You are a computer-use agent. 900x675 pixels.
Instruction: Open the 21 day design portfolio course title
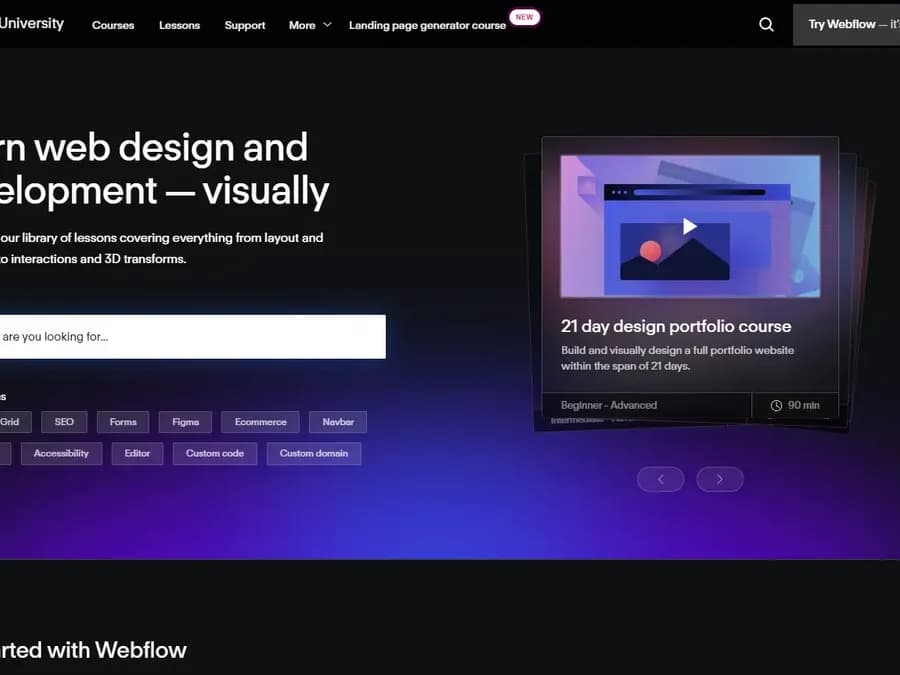coord(676,326)
